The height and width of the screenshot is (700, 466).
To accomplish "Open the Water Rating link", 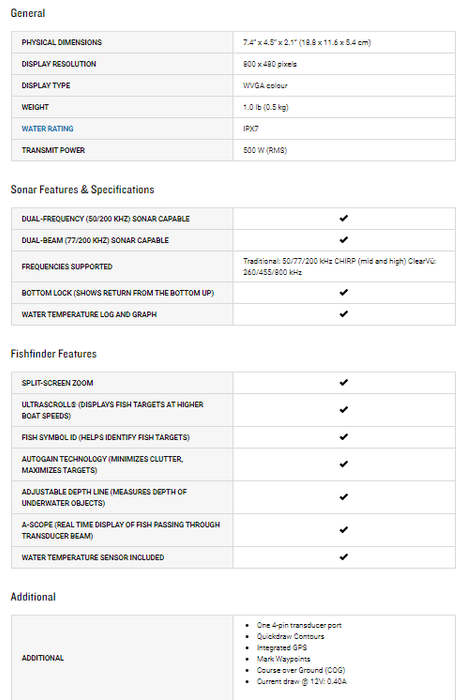I will coord(47,129).
